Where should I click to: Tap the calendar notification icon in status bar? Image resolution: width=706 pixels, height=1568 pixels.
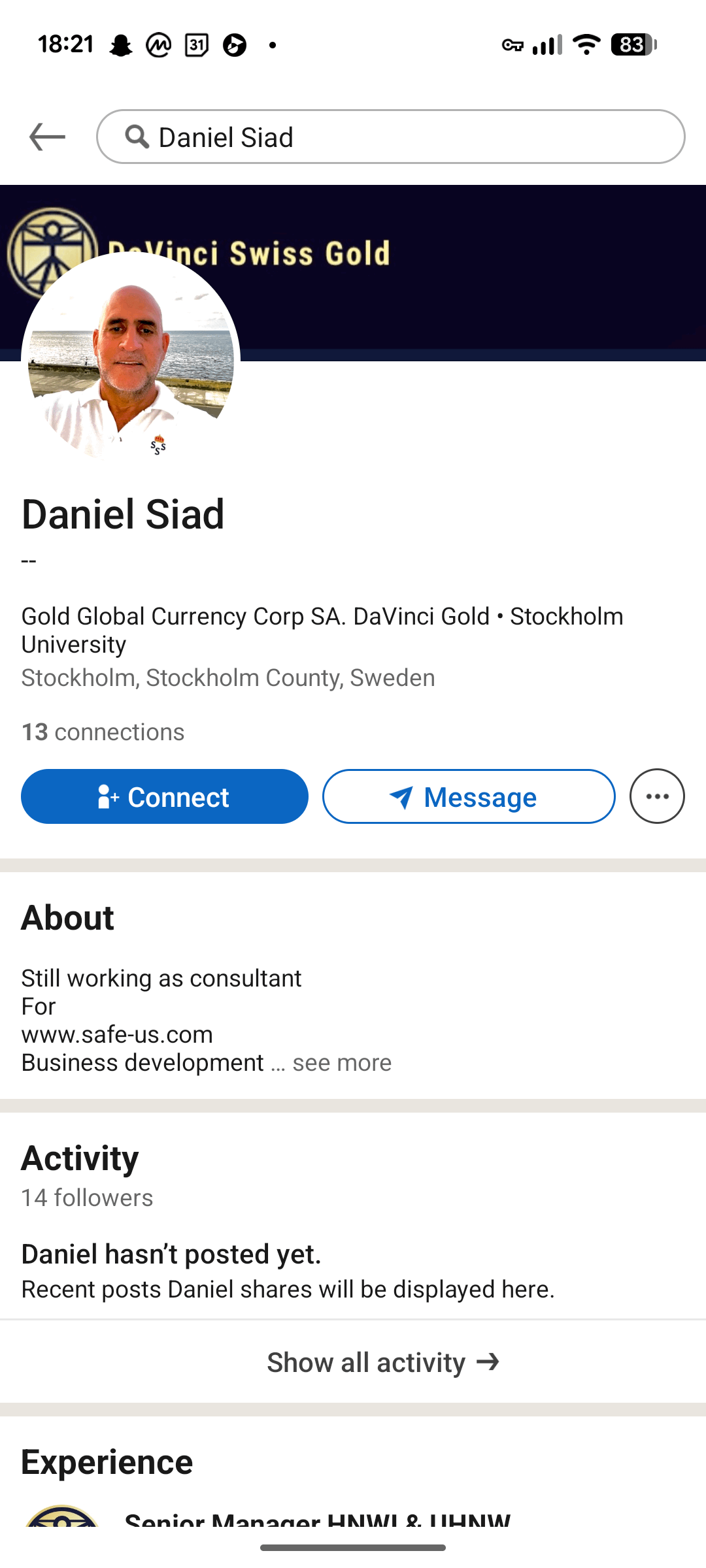(x=197, y=45)
